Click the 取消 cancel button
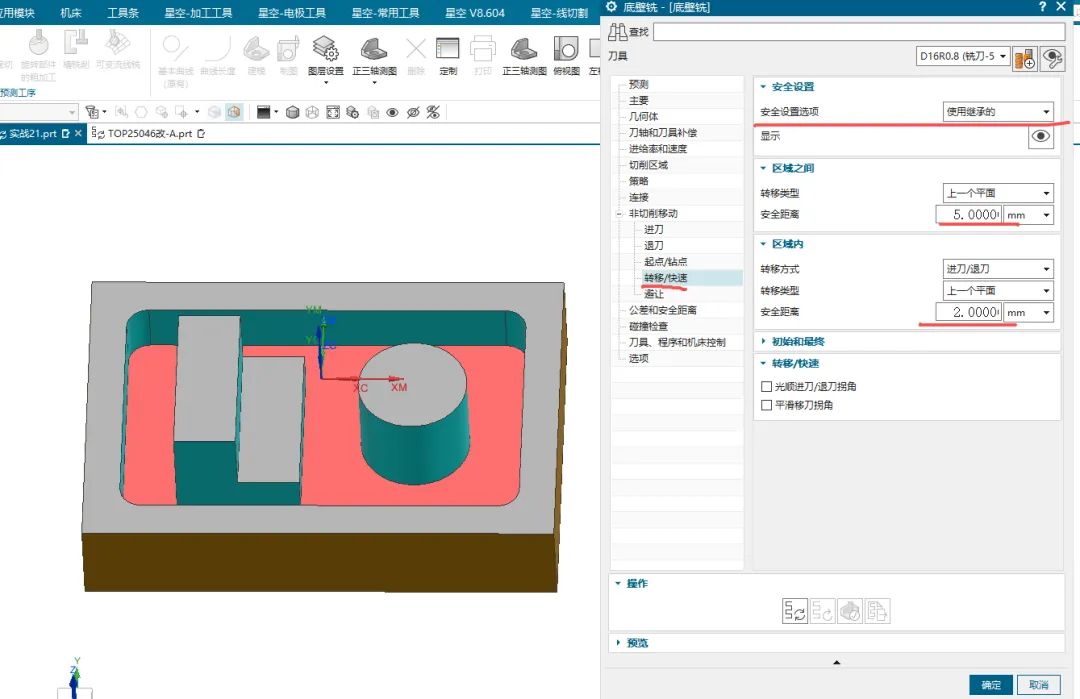The width and height of the screenshot is (1080, 699). [x=1039, y=685]
